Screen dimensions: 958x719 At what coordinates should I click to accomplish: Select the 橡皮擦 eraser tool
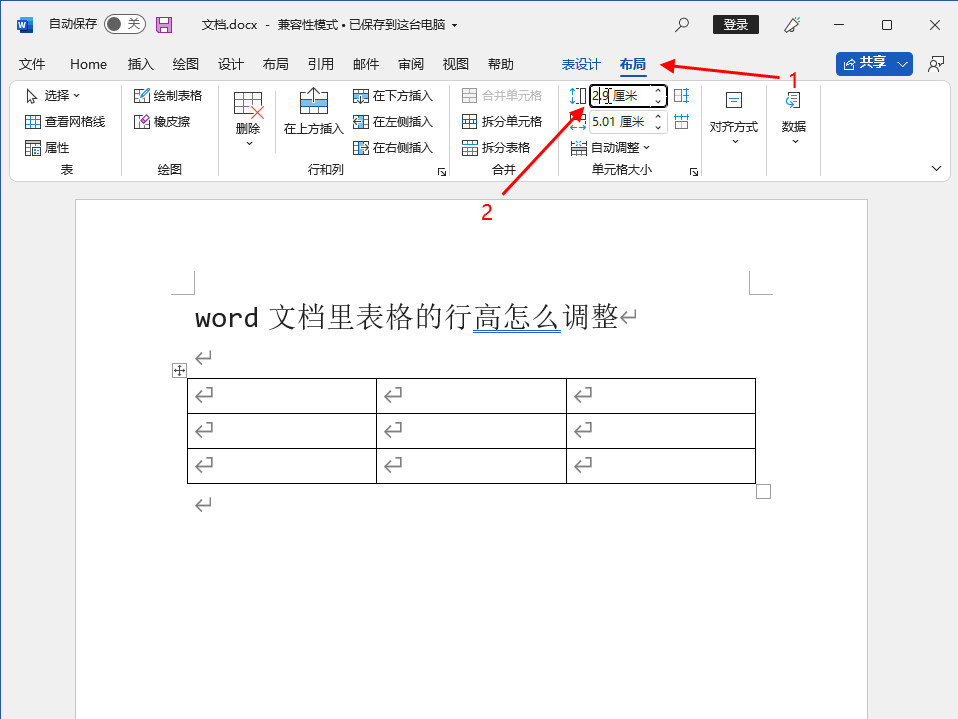click(162, 122)
